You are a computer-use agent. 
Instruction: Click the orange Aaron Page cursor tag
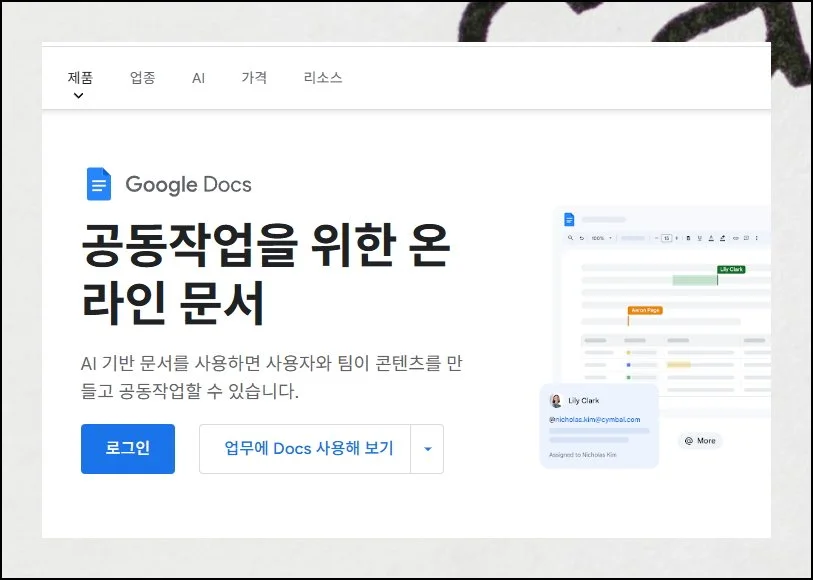tap(644, 310)
